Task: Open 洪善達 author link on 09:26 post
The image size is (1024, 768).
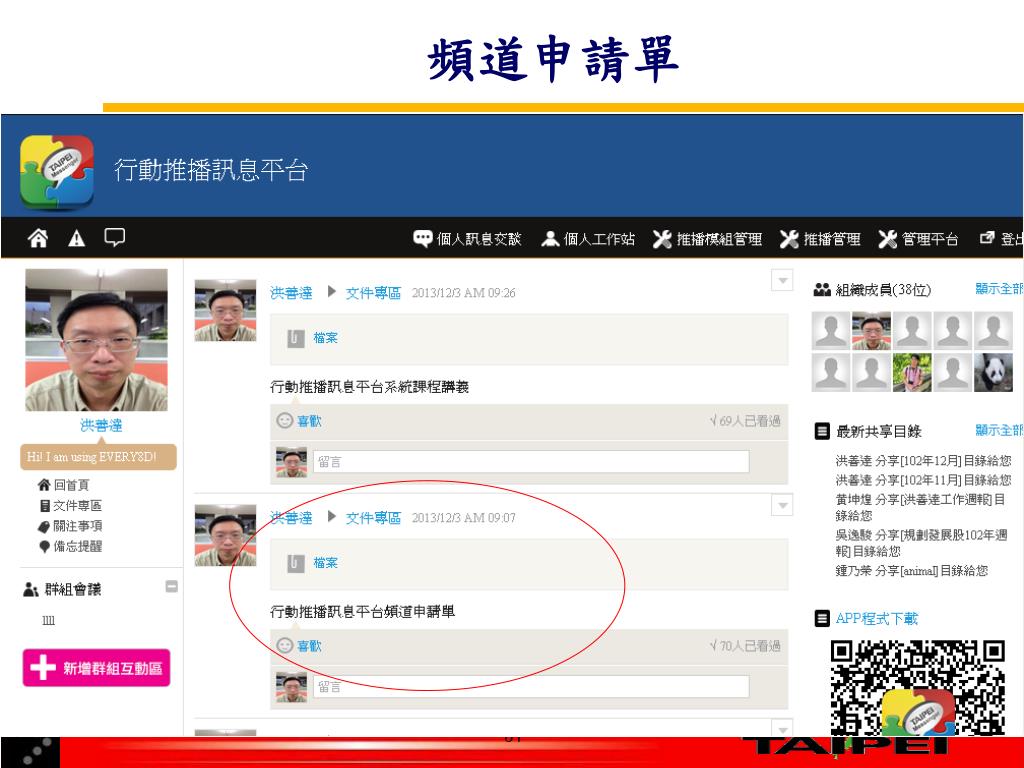Action: point(291,293)
